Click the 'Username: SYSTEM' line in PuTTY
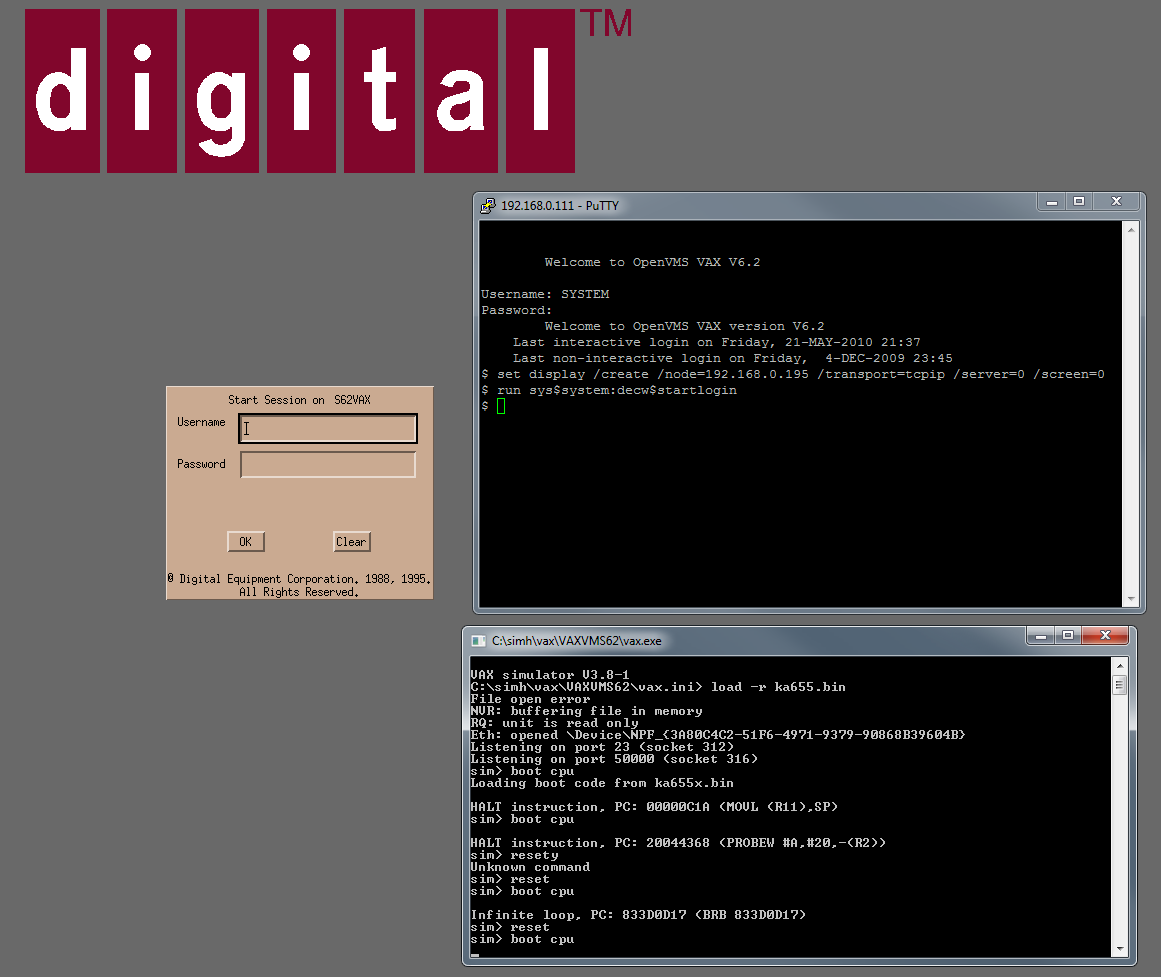Image resolution: width=1161 pixels, height=977 pixels. [x=545, y=294]
